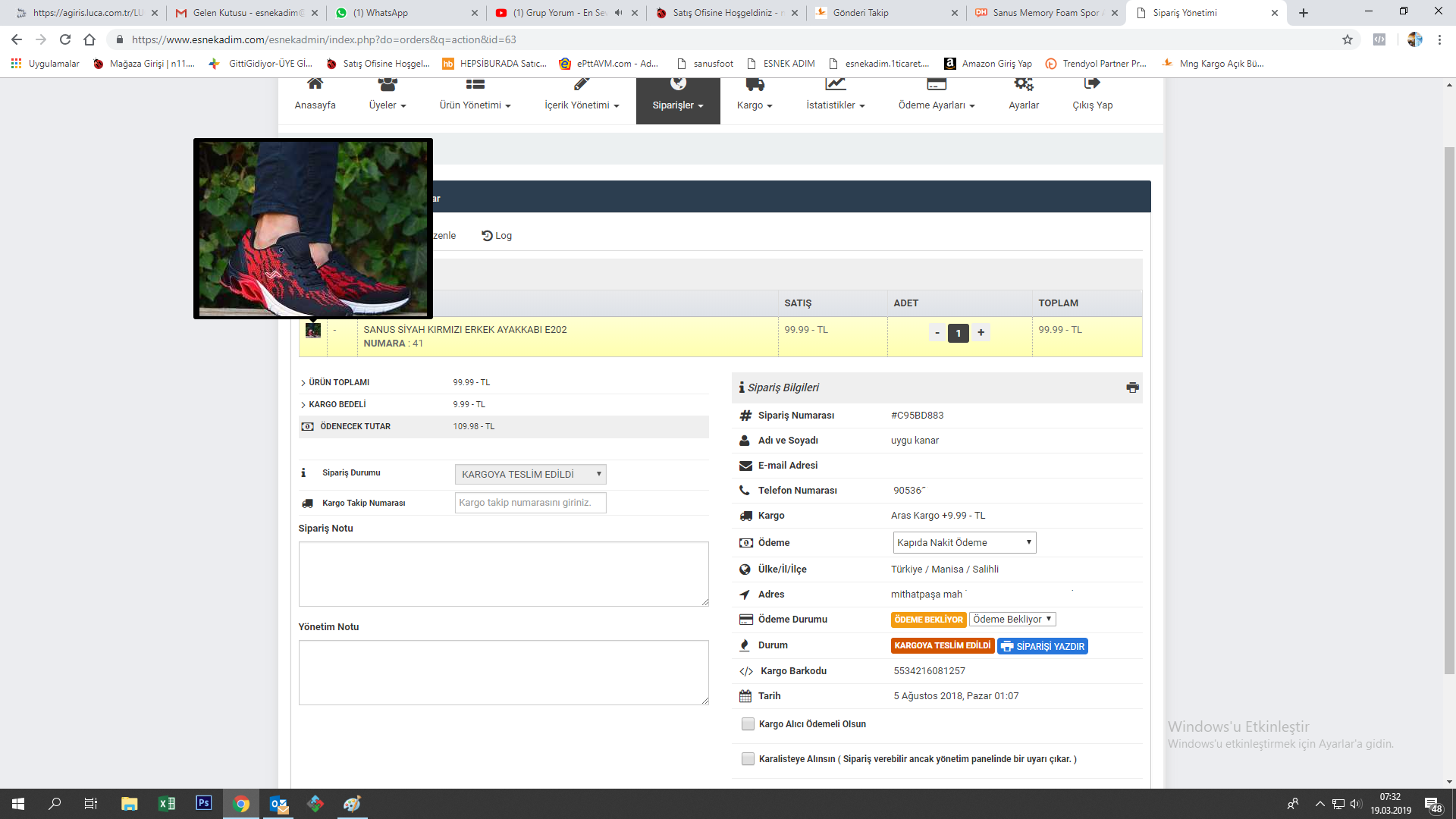
Task: Open new browser tab with plus
Action: point(1304,13)
